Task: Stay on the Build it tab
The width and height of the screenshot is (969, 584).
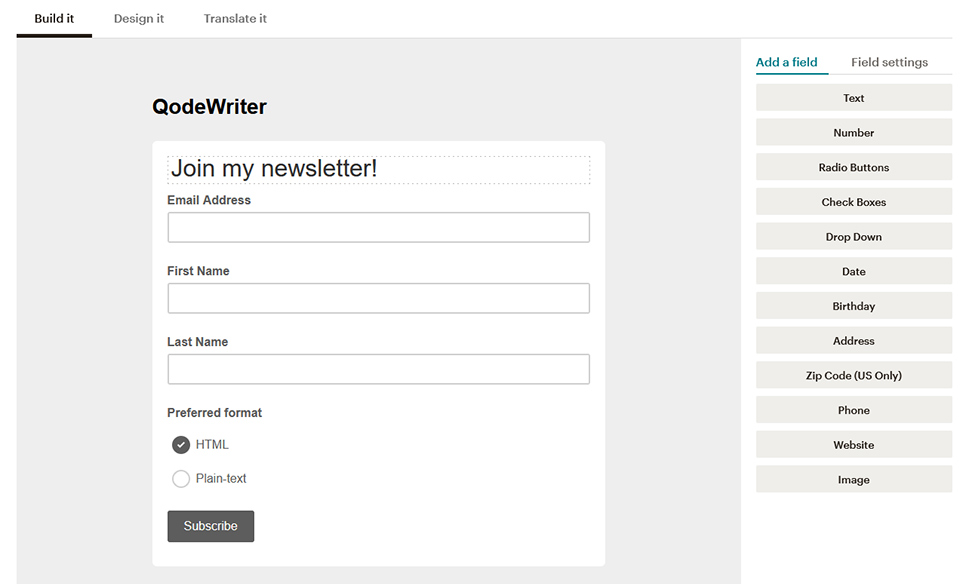Action: pyautogui.click(x=54, y=18)
